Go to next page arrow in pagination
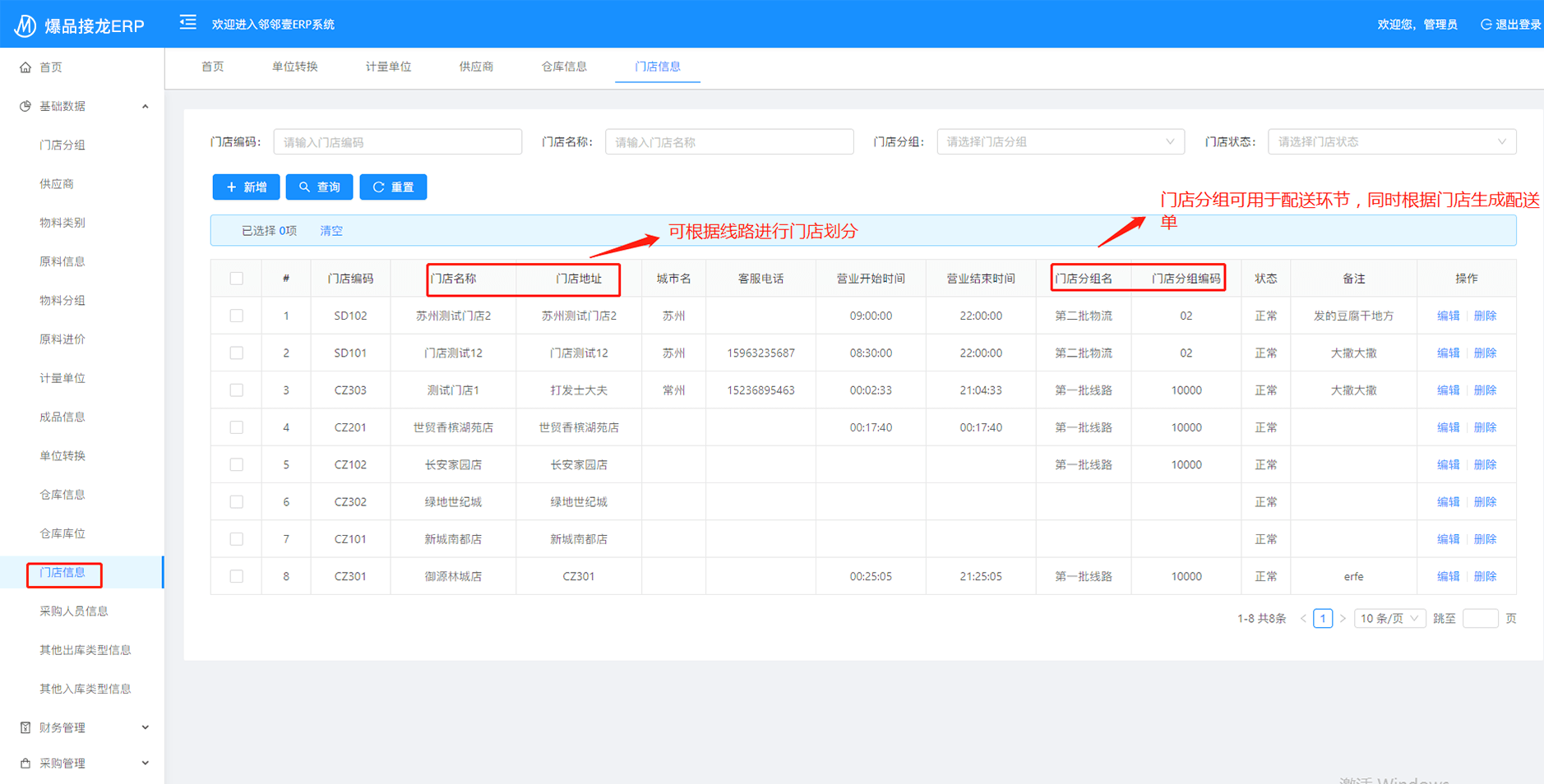The image size is (1544, 784). click(x=1343, y=618)
